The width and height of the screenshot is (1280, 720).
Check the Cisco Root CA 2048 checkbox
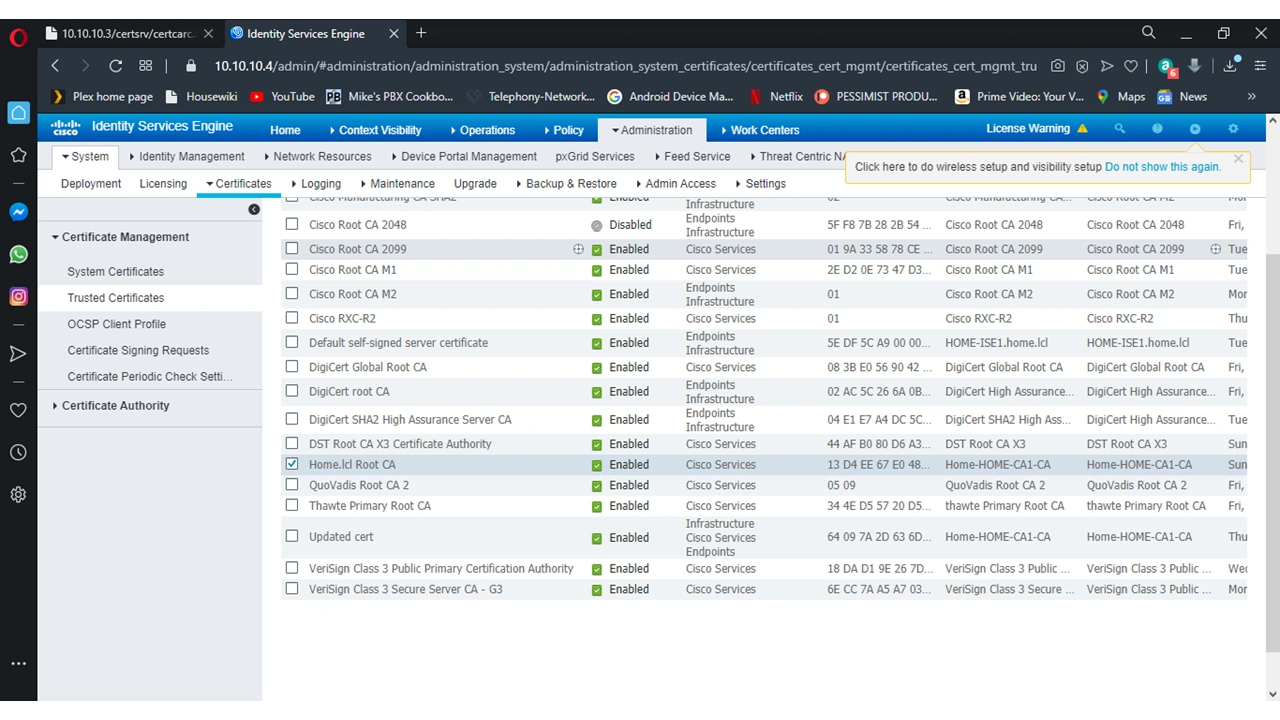coord(292,224)
